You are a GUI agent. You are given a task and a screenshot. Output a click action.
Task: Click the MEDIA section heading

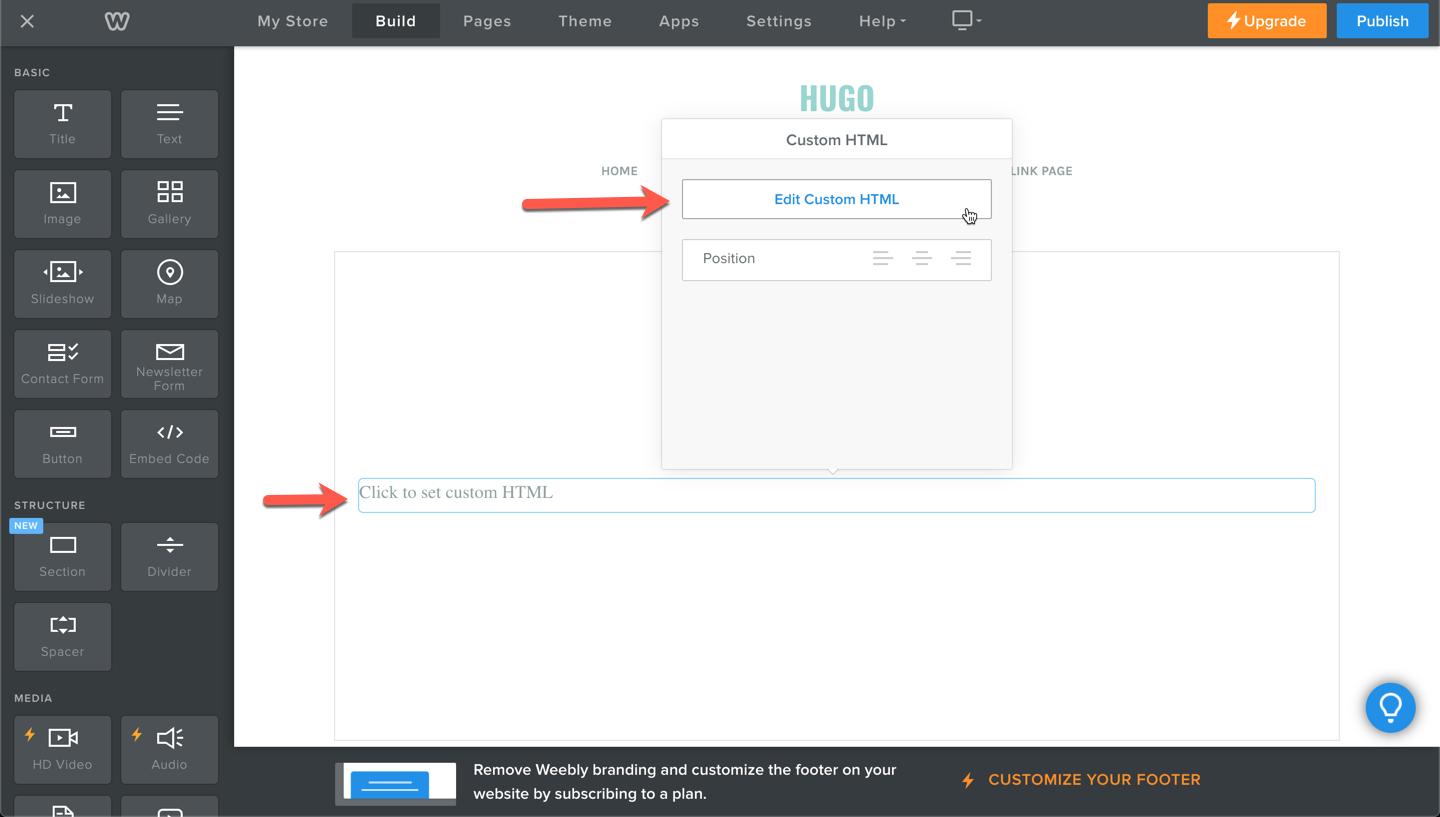pos(33,699)
